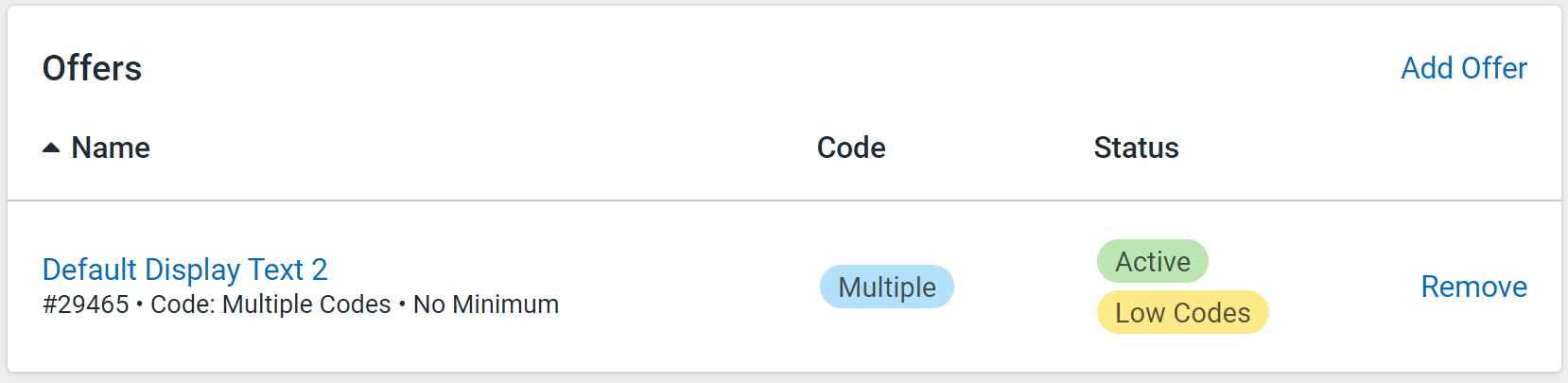
Task: Select the offer ID #29465 text
Action: click(x=86, y=305)
